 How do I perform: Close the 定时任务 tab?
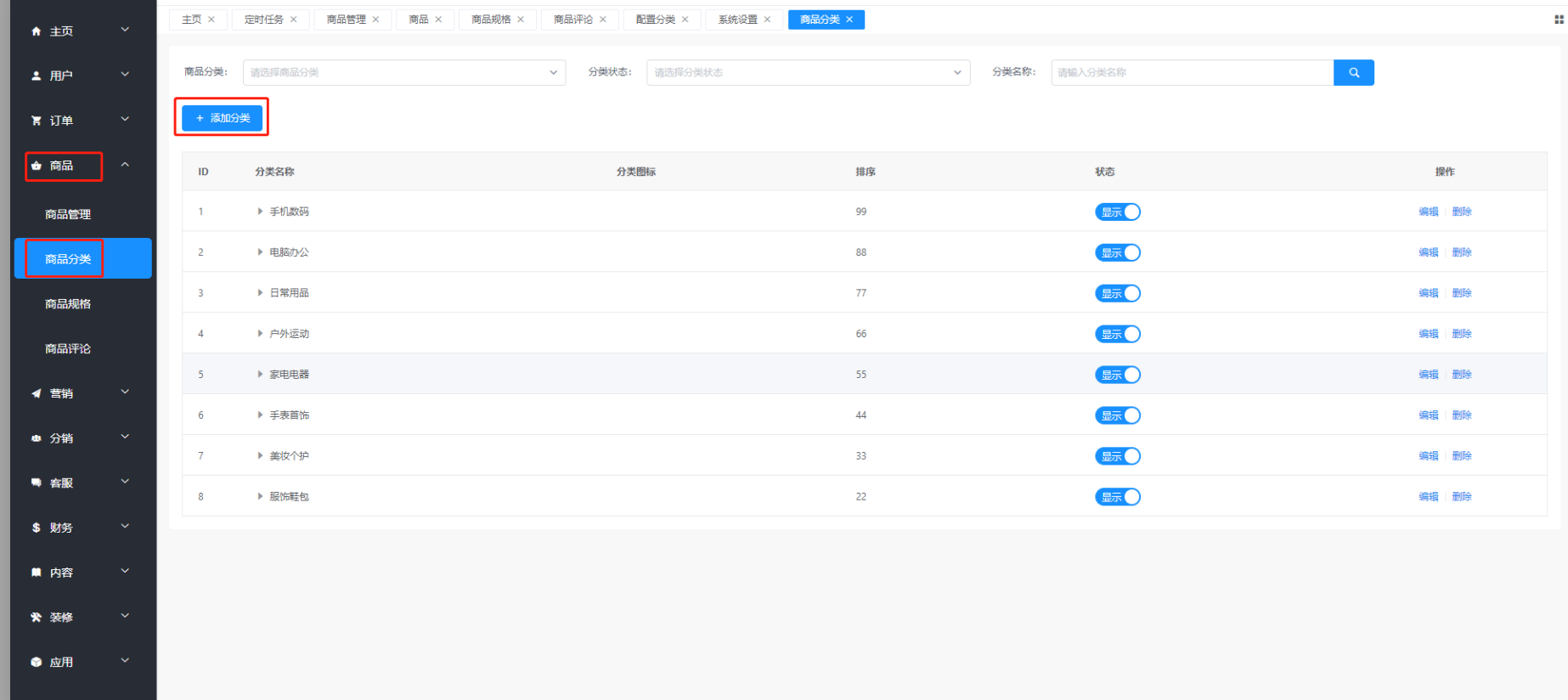pyautogui.click(x=294, y=20)
